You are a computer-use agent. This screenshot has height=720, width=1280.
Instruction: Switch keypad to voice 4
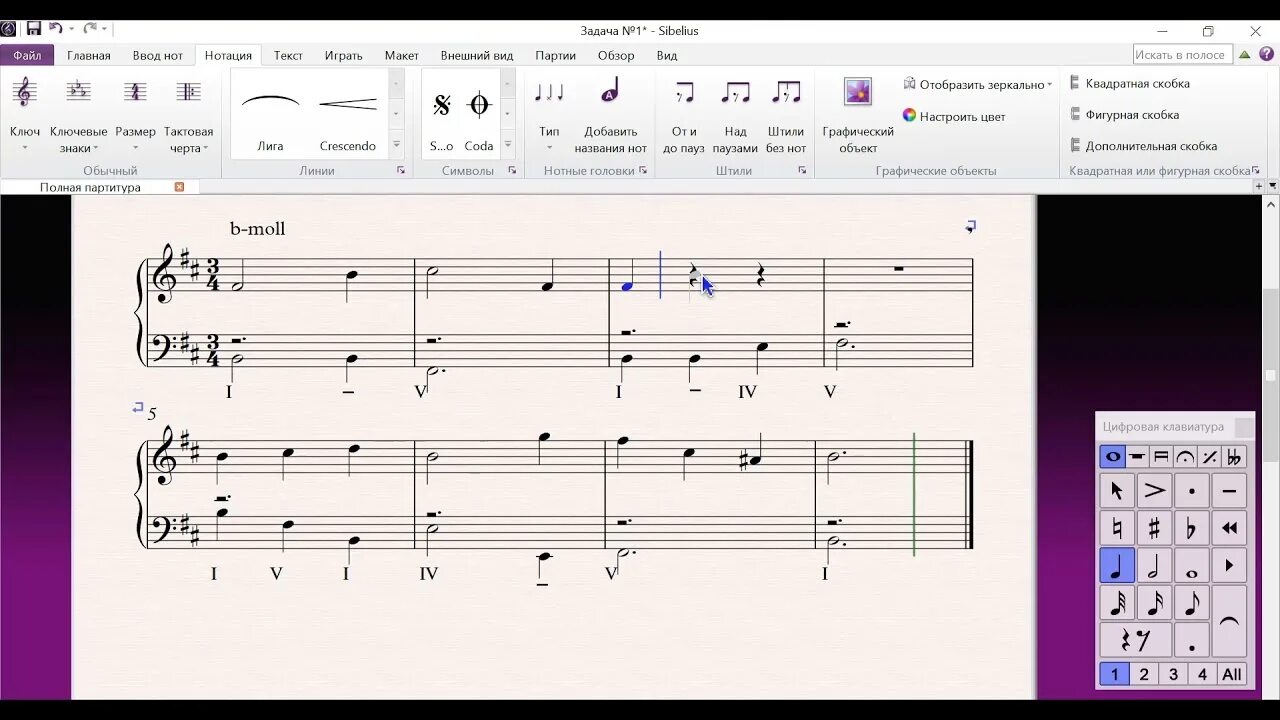click(1203, 674)
